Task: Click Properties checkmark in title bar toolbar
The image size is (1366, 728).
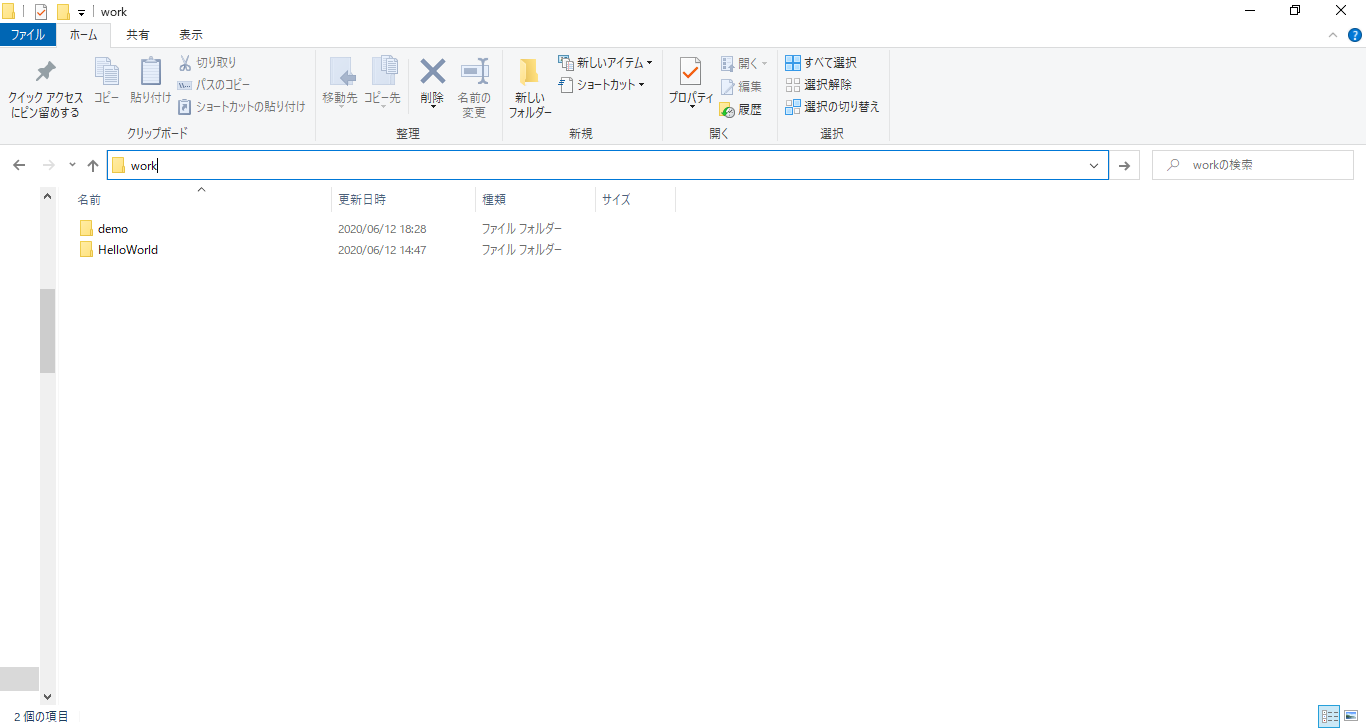Action: click(x=41, y=12)
